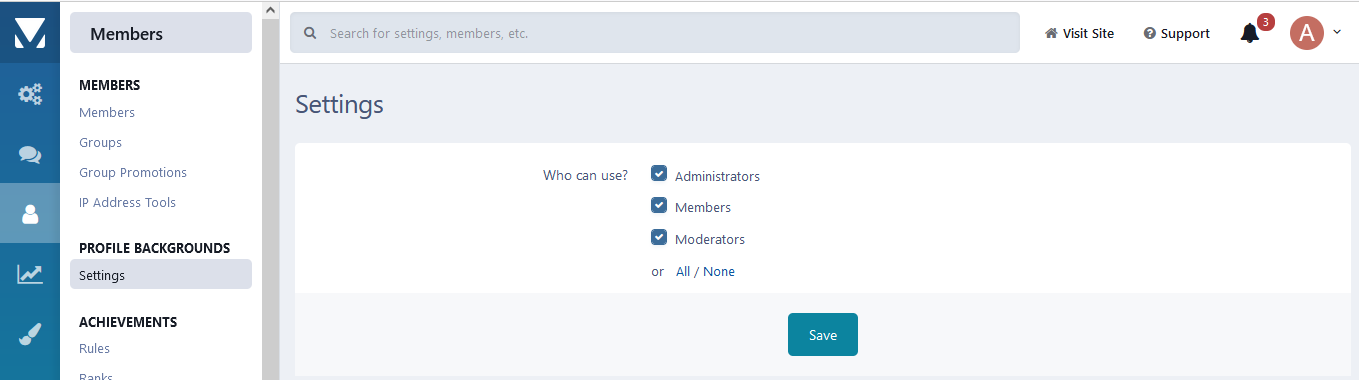Uncheck the Administrators checkbox
Viewport: 1359px width, 380px height.
[659, 174]
